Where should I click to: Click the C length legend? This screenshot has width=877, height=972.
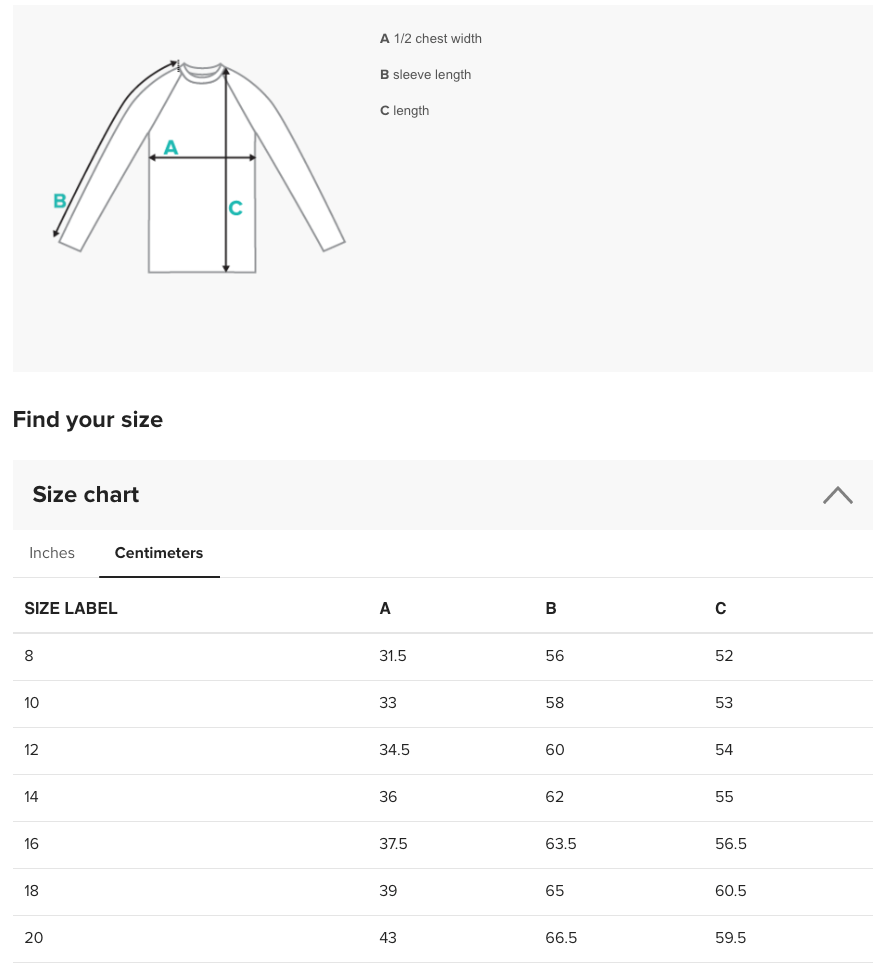pyautogui.click(x=404, y=110)
